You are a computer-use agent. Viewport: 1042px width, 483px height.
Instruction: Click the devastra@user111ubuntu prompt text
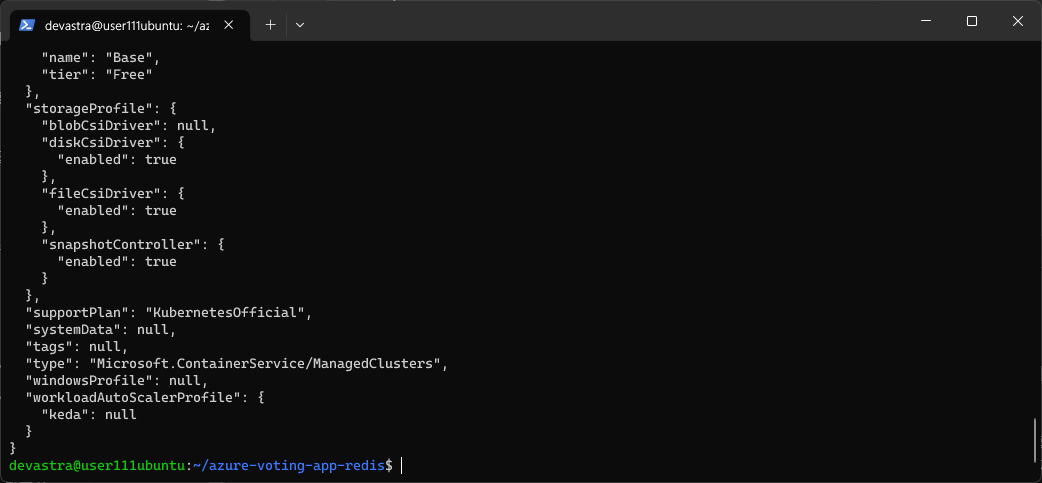98,466
